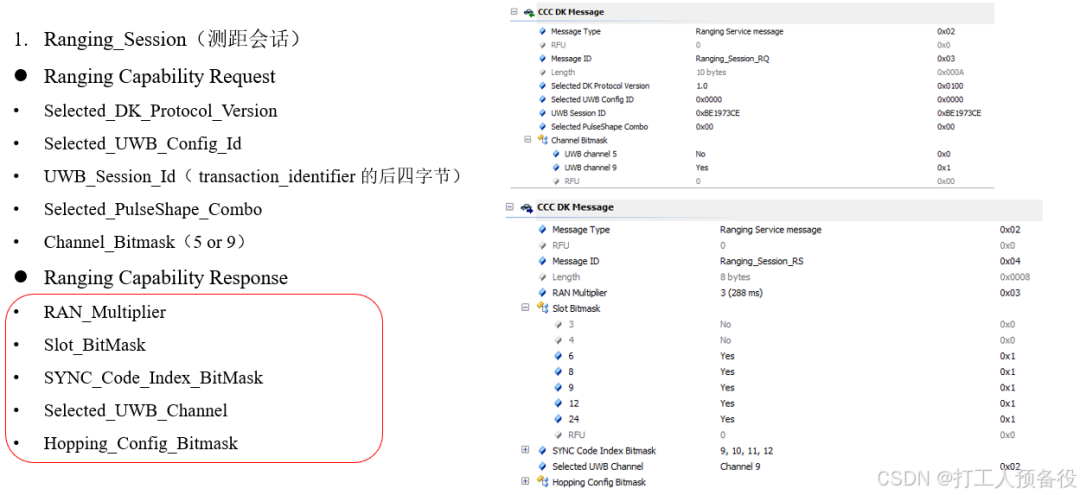Image resolution: width=1080 pixels, height=495 pixels.
Task: Click the diamond icon beside Selected UWB Channel
Action: [543, 466]
